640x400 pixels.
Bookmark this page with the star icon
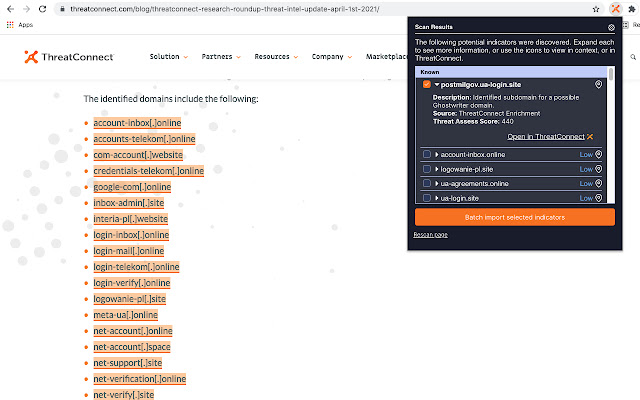[x=596, y=9]
